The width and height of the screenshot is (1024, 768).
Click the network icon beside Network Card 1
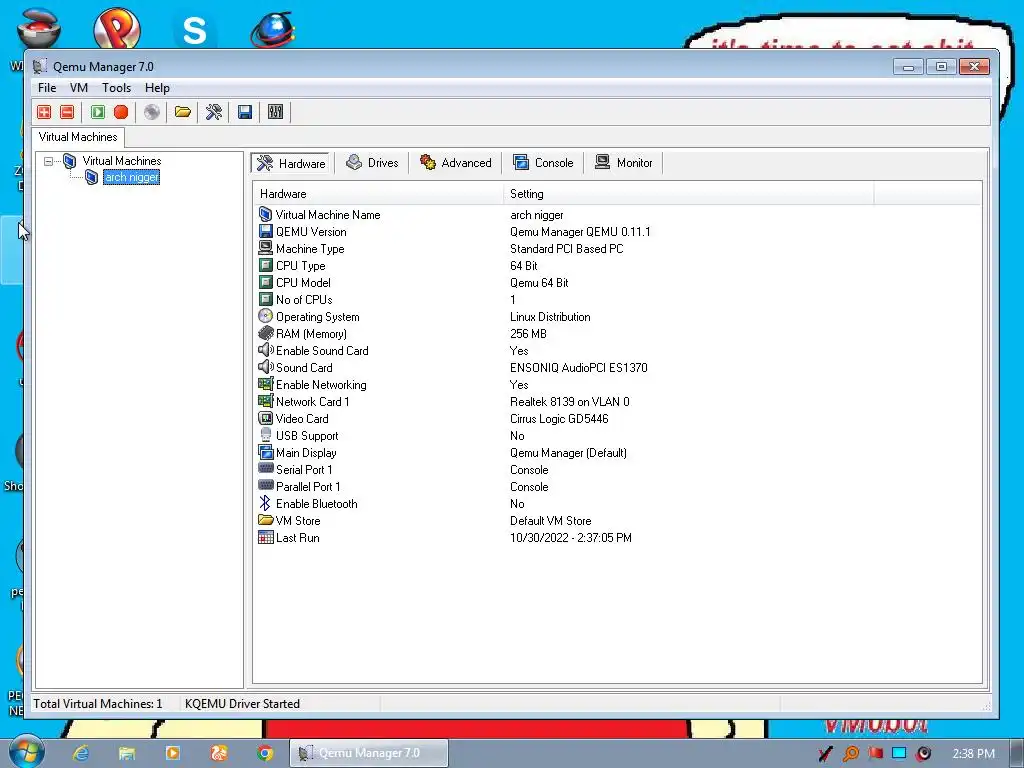[265, 401]
